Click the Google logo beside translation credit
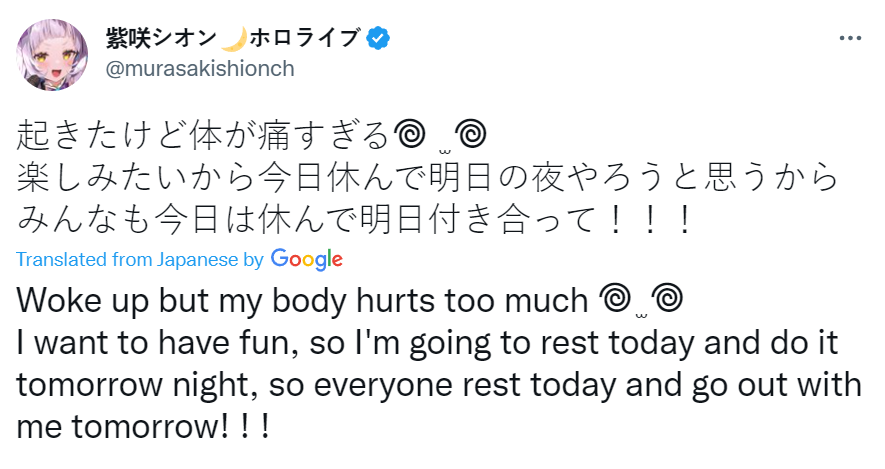 (x=306, y=259)
